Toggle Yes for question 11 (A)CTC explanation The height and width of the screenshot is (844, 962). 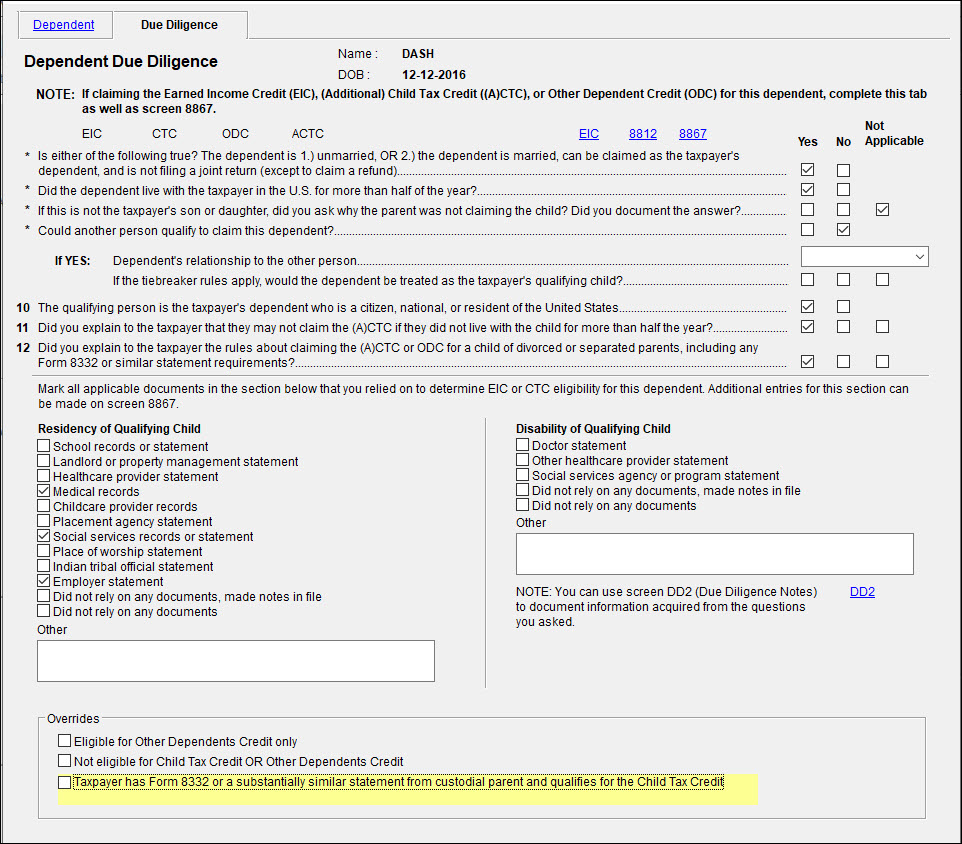[807, 327]
